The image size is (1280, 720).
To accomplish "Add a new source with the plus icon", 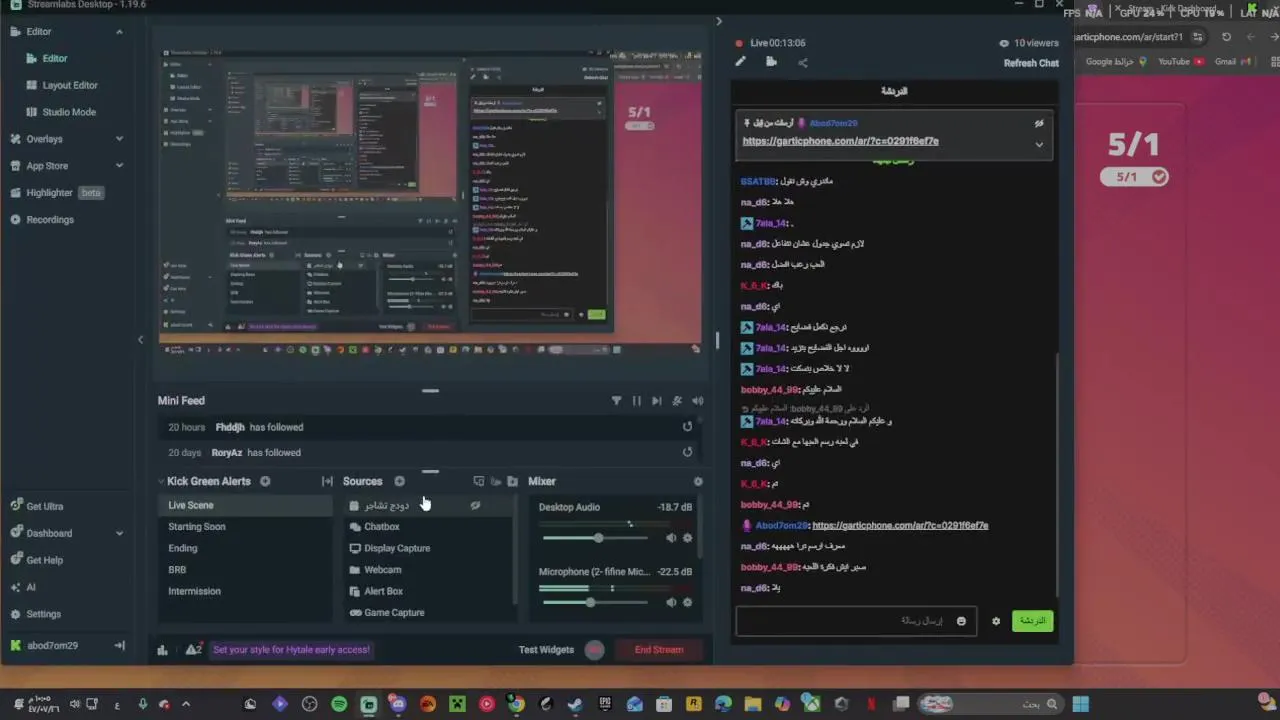I will pos(399,481).
